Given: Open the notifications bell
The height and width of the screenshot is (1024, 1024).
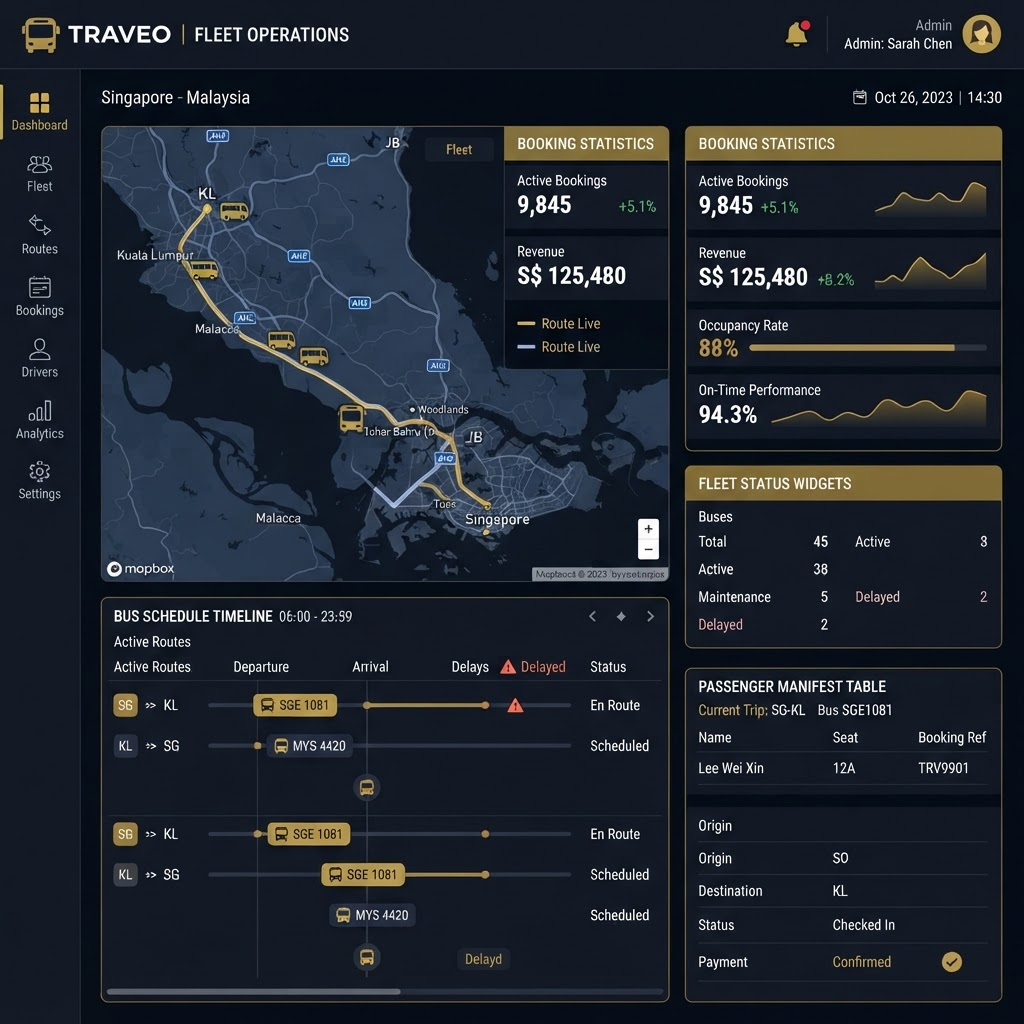Looking at the screenshot, I should click(x=797, y=33).
